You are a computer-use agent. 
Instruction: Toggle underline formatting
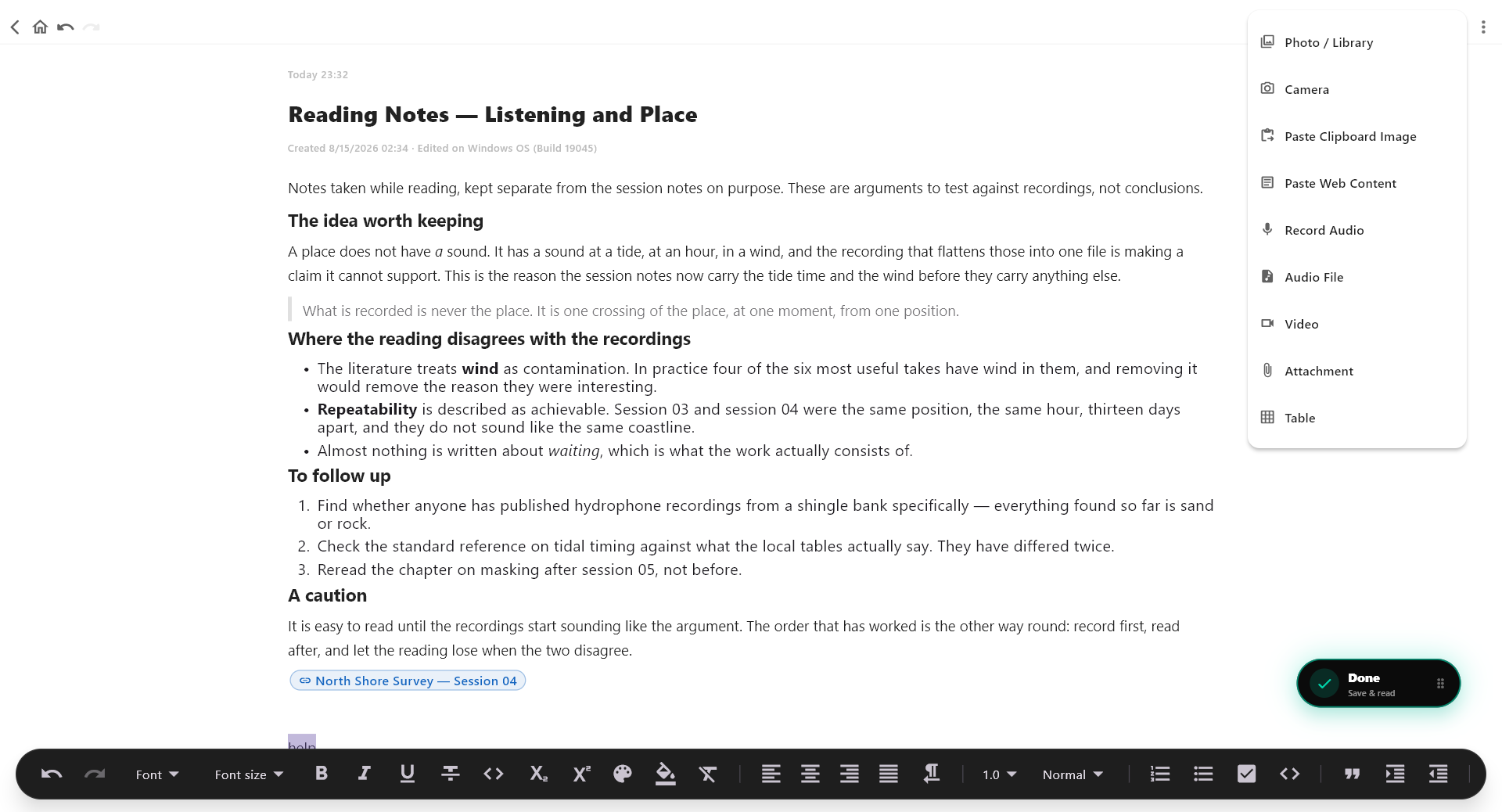(408, 774)
